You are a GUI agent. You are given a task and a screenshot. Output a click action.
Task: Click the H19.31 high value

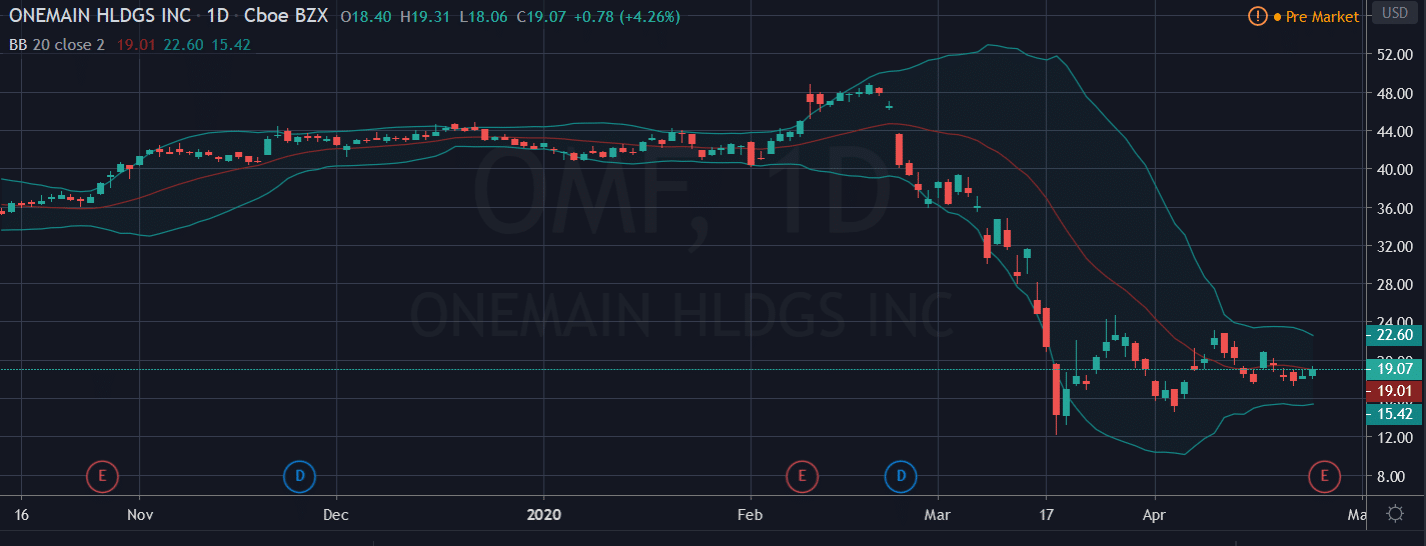[x=425, y=17]
